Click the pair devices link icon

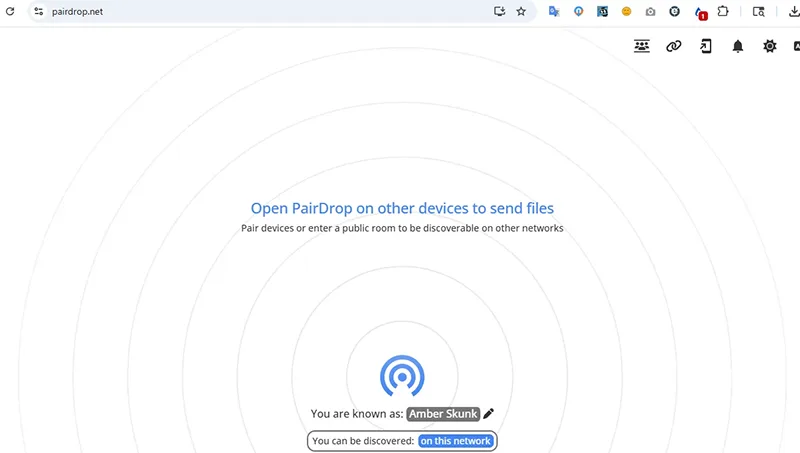673,46
